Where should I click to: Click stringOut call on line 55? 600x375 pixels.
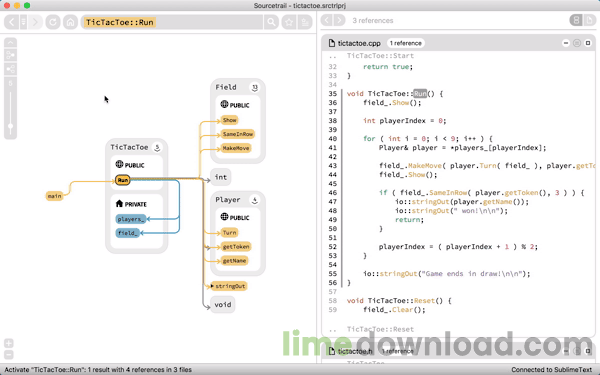click(398, 274)
